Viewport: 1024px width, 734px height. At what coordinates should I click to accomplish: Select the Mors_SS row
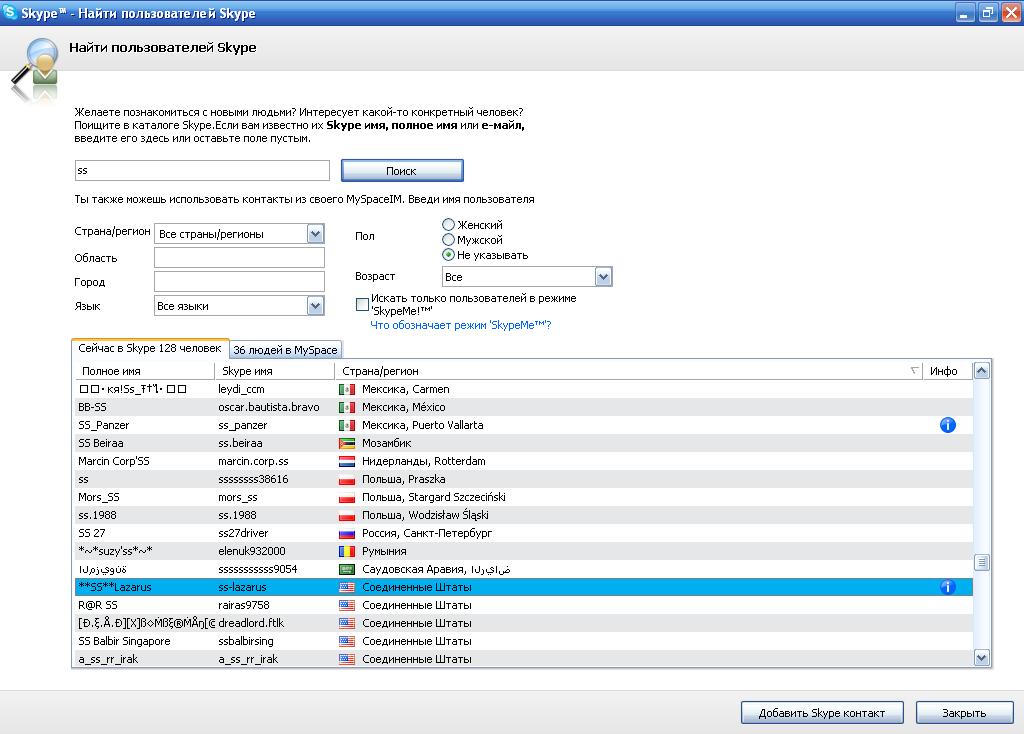coord(524,497)
